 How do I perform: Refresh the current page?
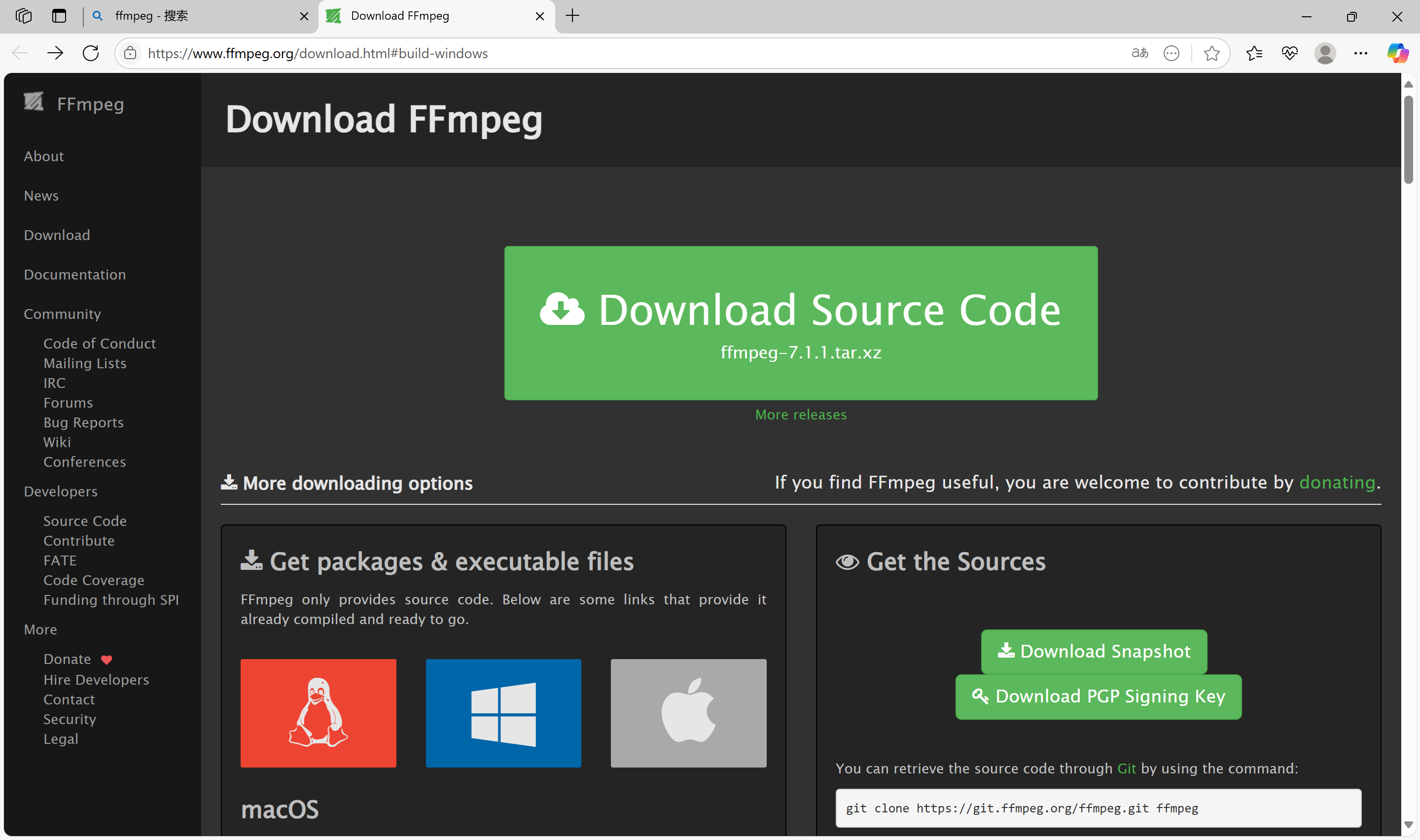[91, 53]
